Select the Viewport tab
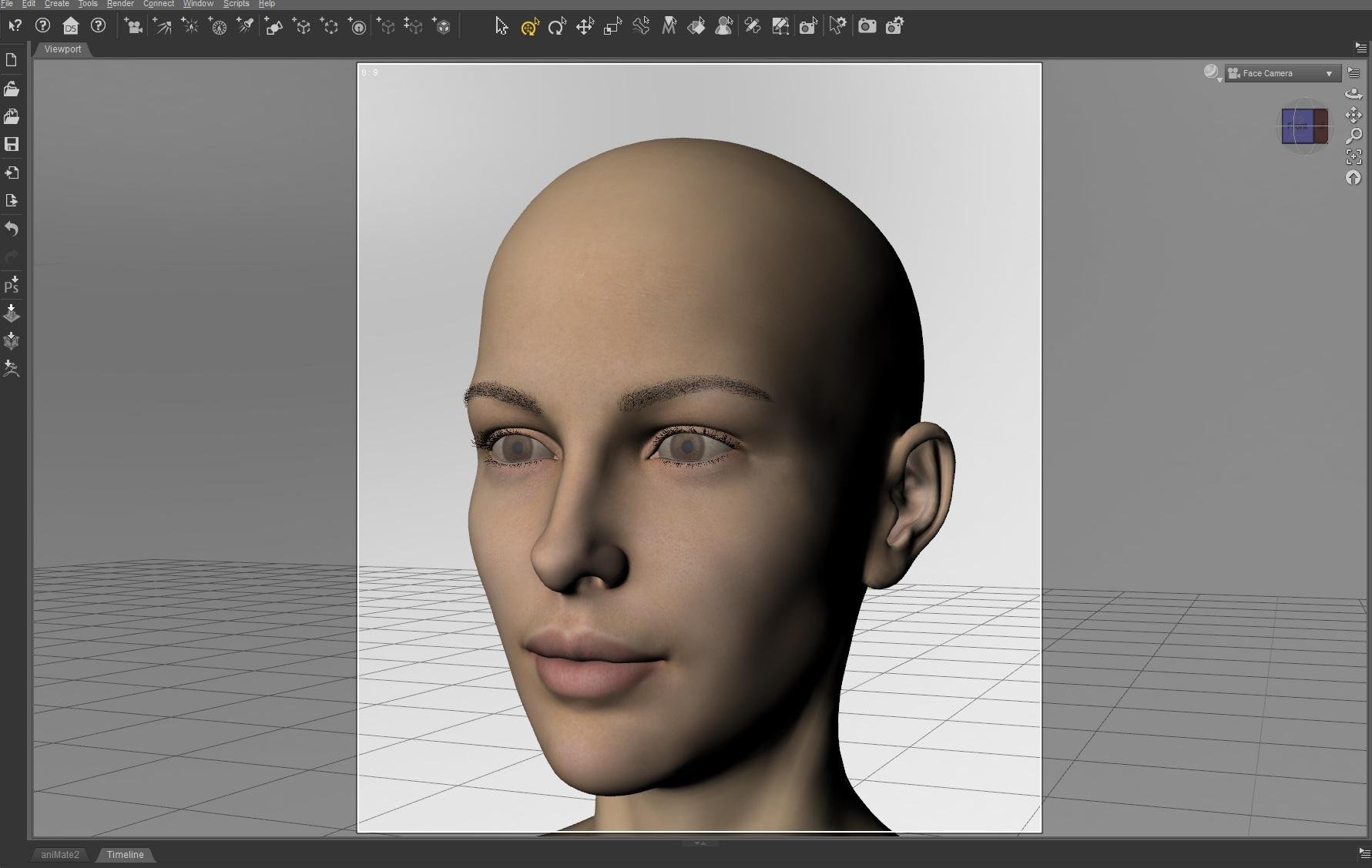The width and height of the screenshot is (1372, 868). click(x=62, y=49)
